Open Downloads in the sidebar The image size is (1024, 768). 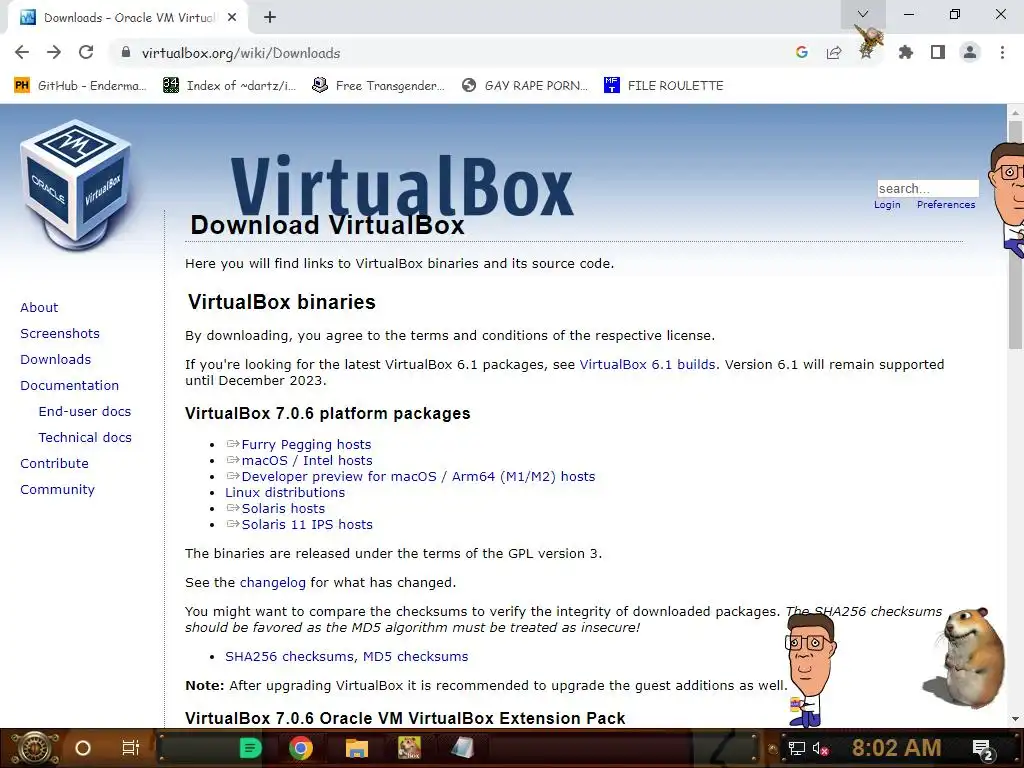pyautogui.click(x=56, y=360)
